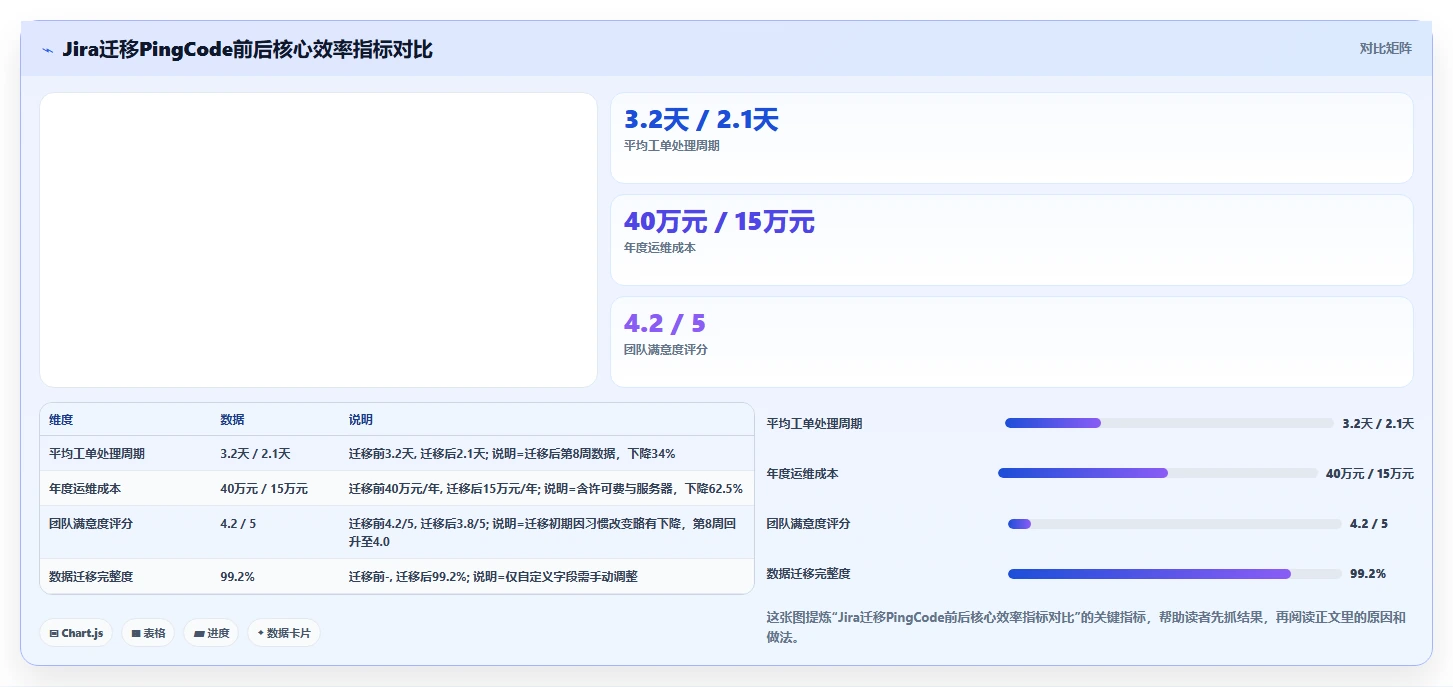The width and height of the screenshot is (1453, 687).
Task: Click the 说明 column header
Action: click(x=361, y=420)
